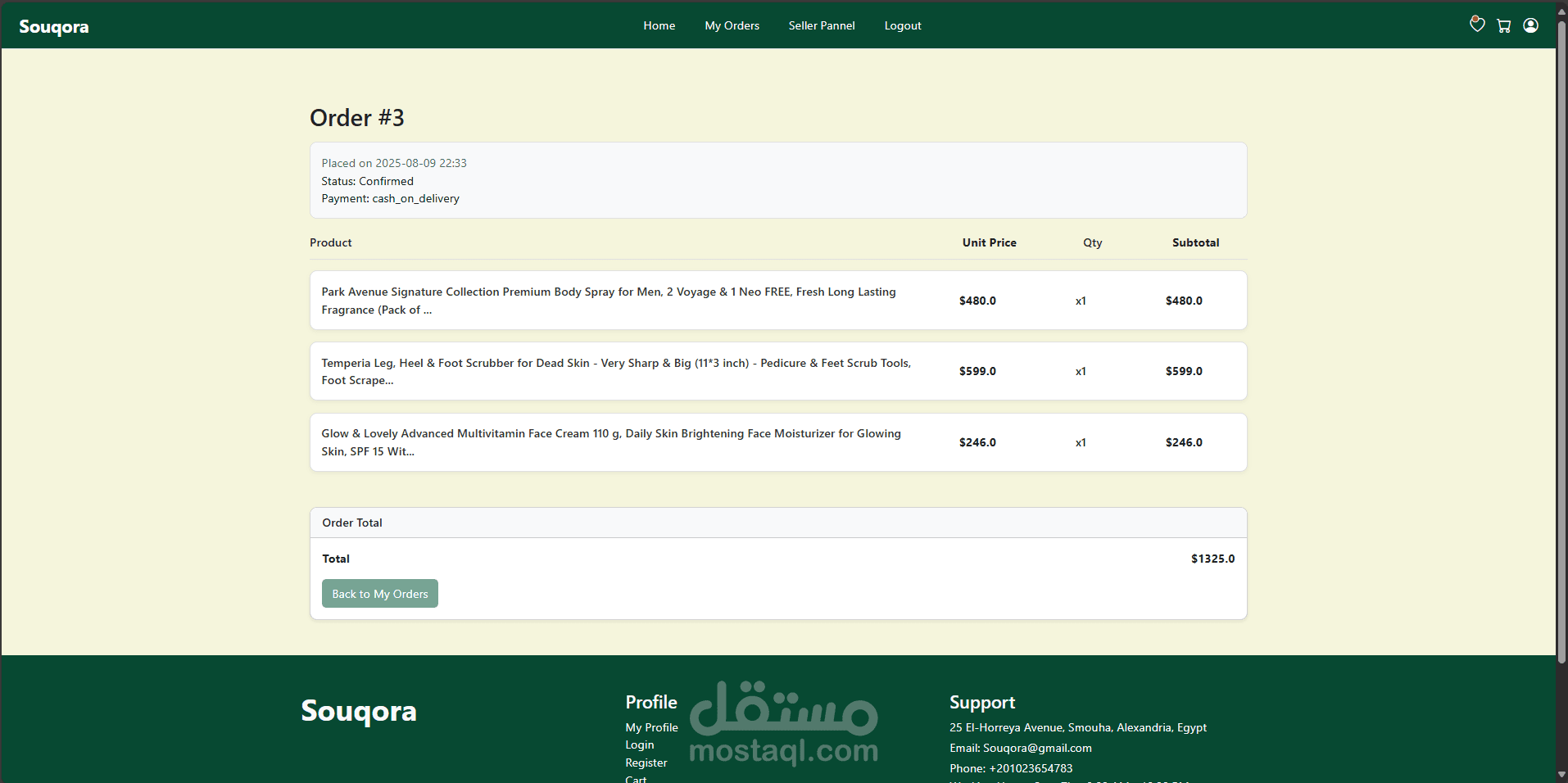Select the Park Avenue Body Spray product row
The width and height of the screenshot is (1568, 783).
[x=778, y=301]
